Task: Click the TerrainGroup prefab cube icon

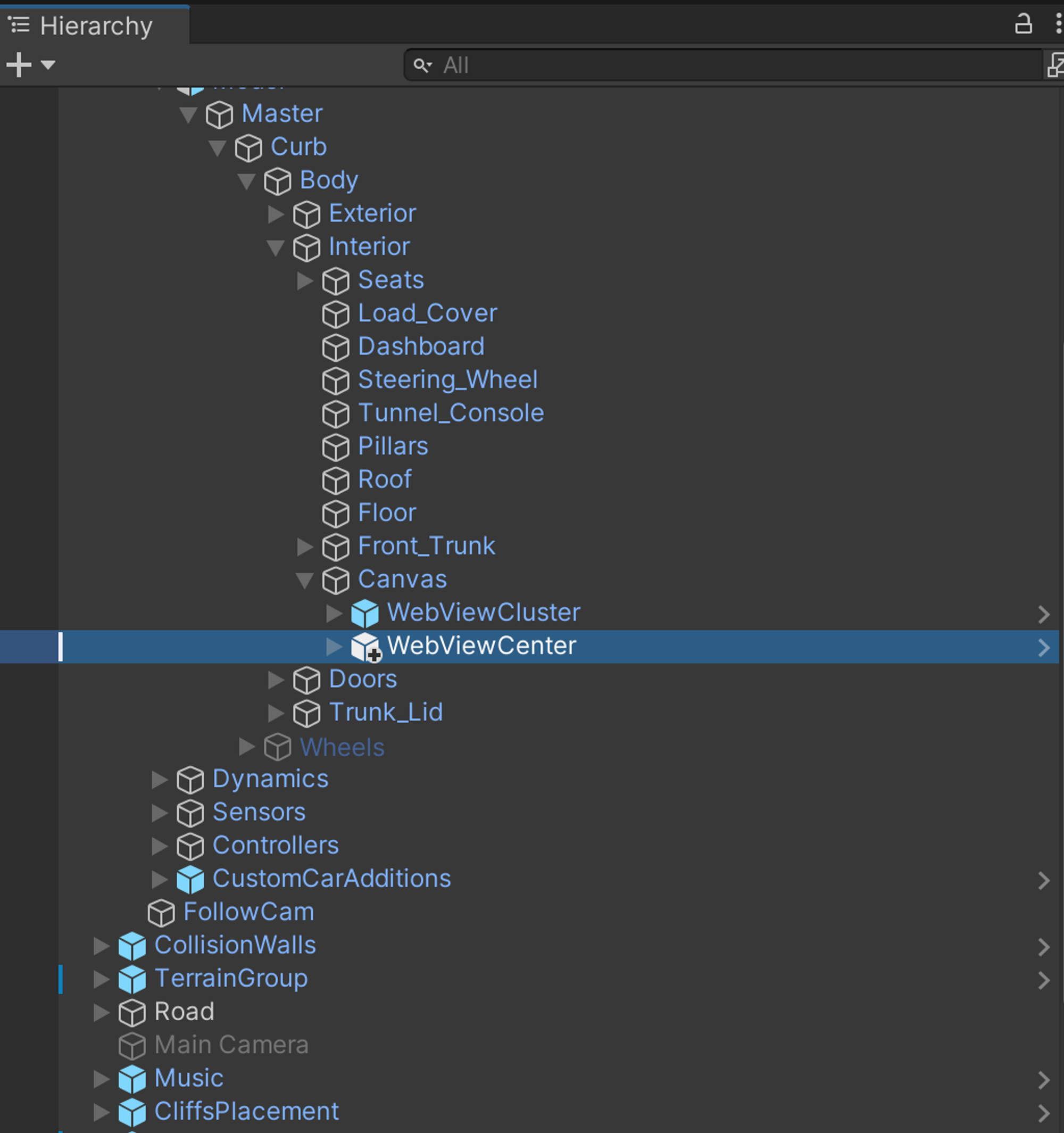Action: 132,979
